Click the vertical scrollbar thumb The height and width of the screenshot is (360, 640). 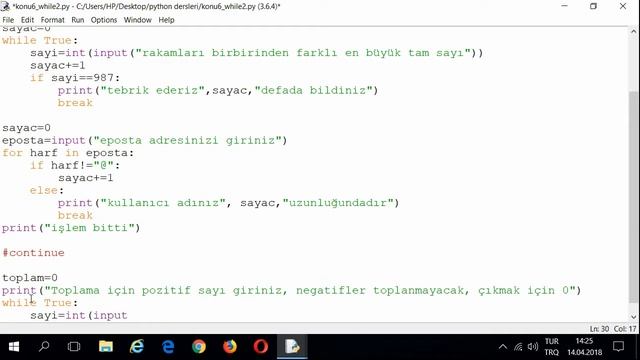[x=633, y=197]
